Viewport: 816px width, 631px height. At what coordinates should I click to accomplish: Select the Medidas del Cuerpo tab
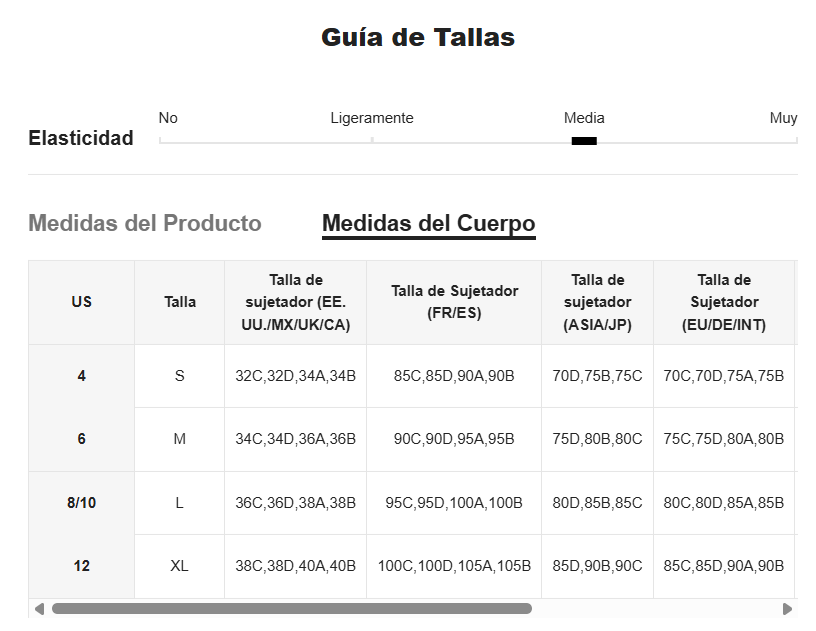click(428, 223)
